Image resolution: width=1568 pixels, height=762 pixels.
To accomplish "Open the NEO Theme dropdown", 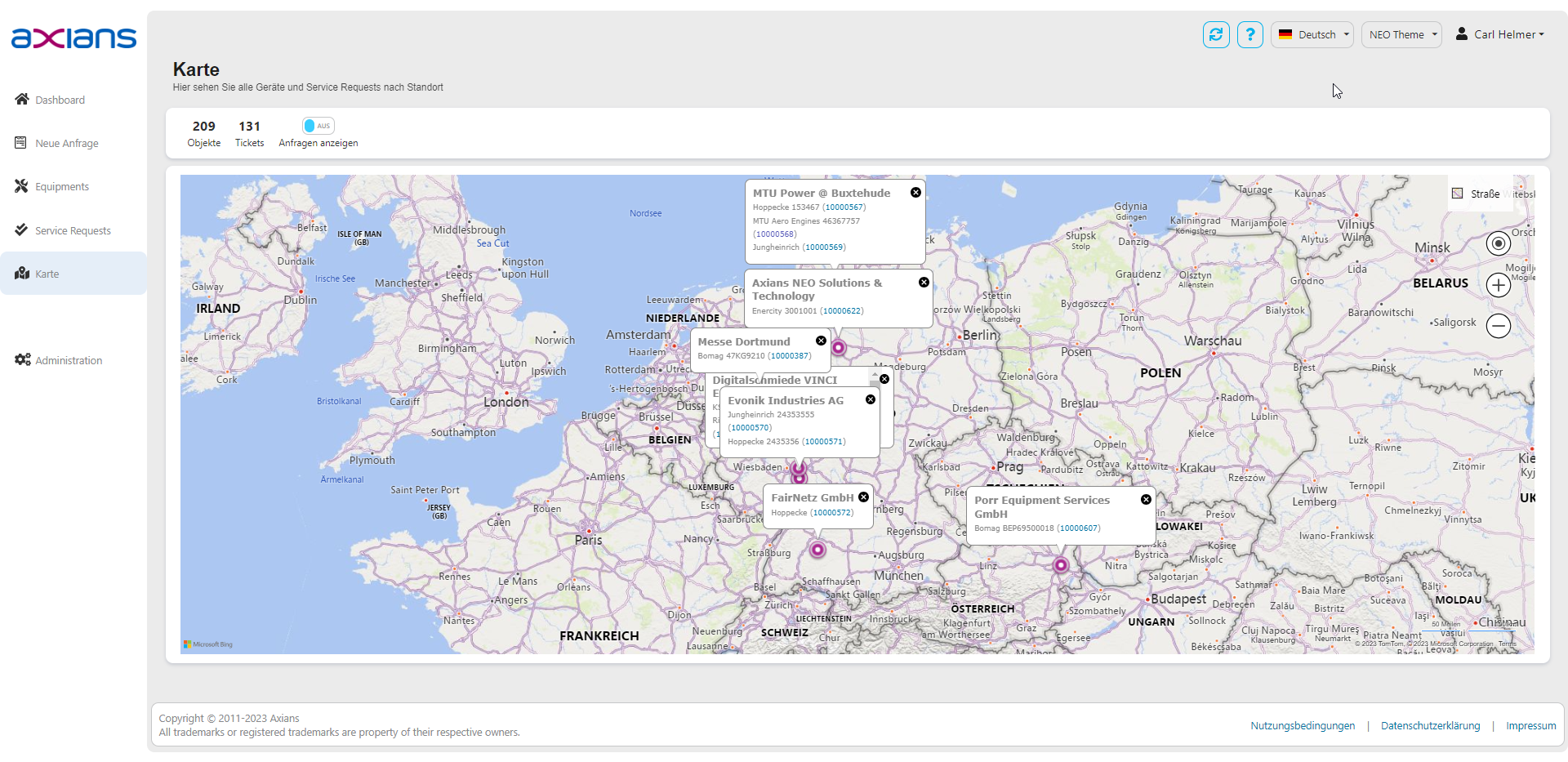I will pos(1401,34).
